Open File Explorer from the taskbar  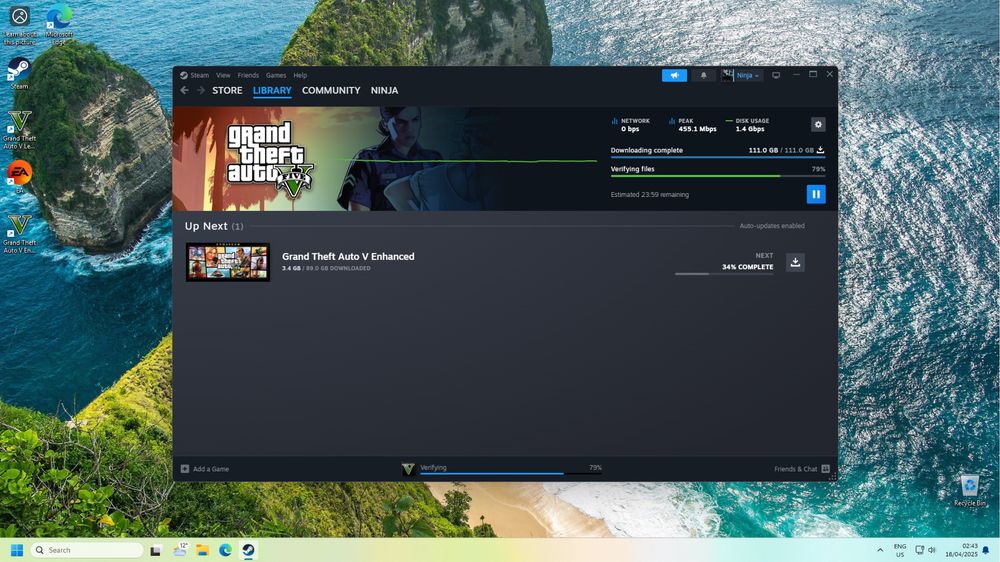(x=202, y=550)
